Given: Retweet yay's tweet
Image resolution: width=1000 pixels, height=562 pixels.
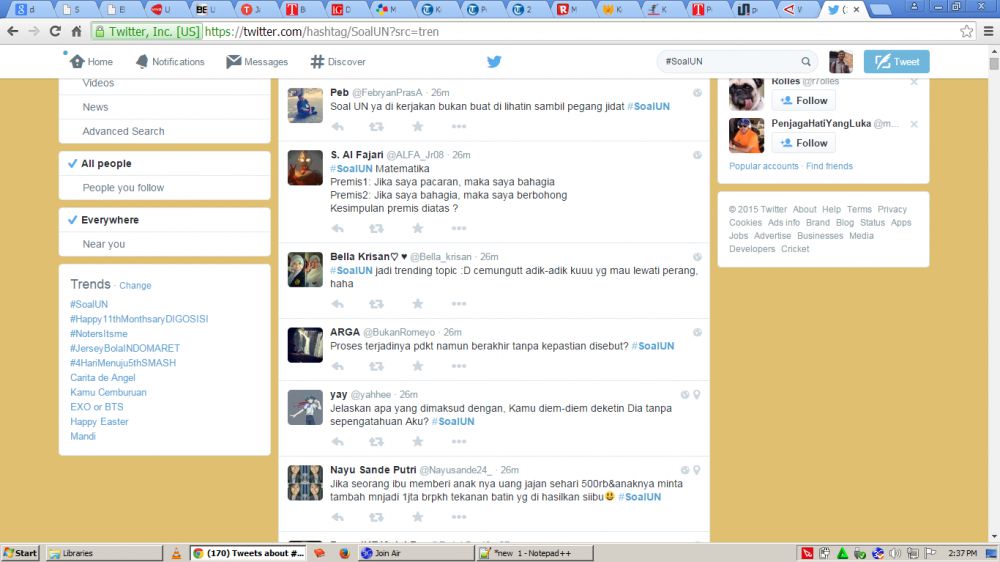Looking at the screenshot, I should [x=376, y=441].
